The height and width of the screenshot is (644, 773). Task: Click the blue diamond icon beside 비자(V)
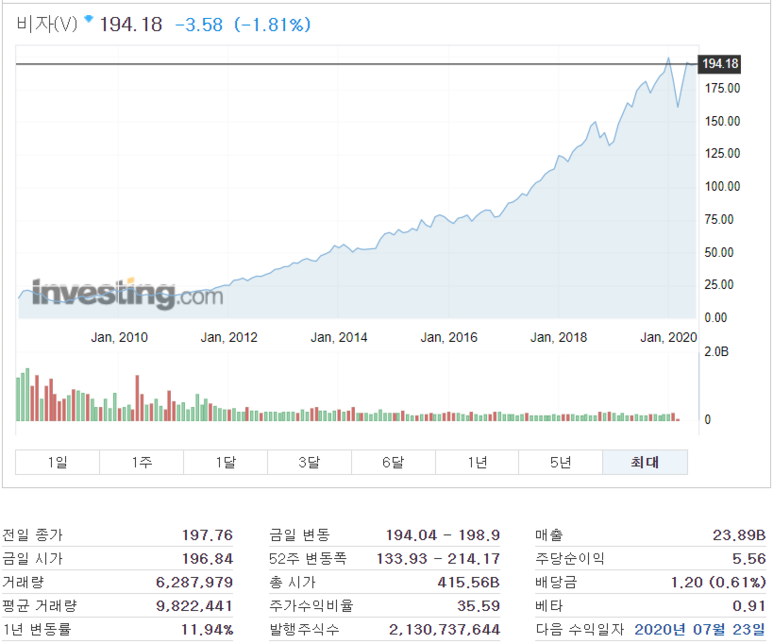tap(89, 19)
